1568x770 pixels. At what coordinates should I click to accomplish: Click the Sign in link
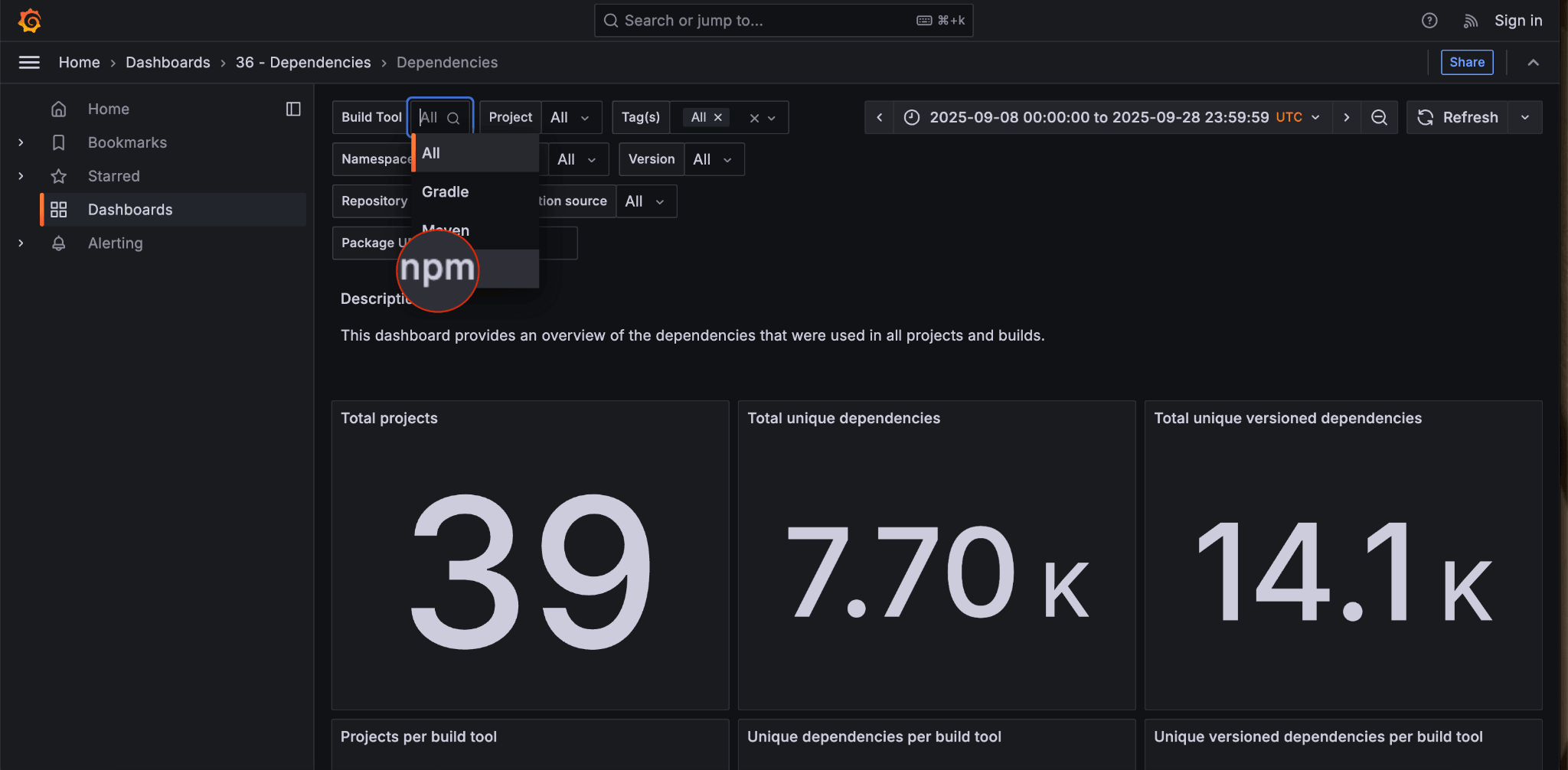tap(1517, 21)
